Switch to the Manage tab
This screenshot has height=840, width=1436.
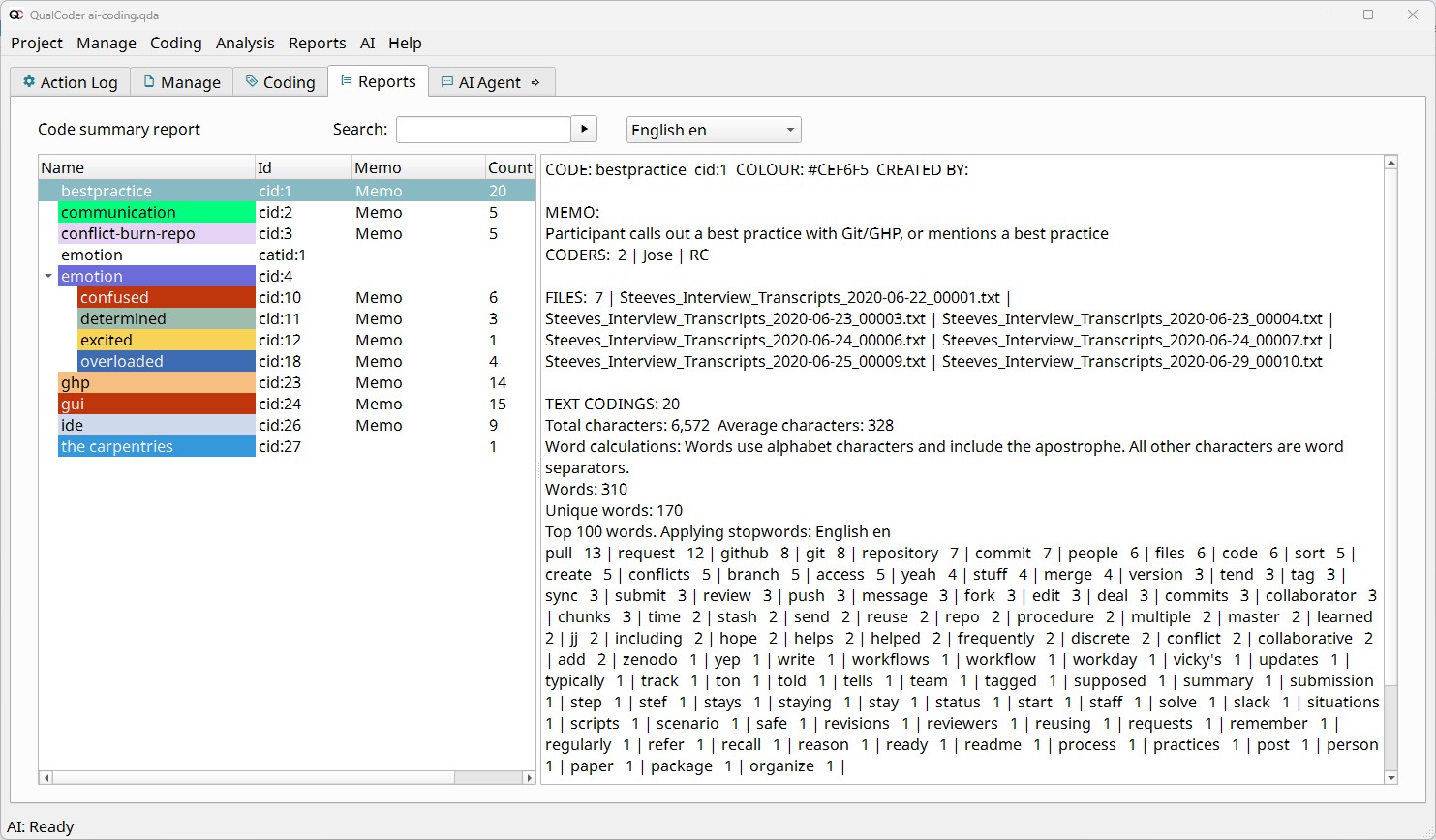click(x=181, y=82)
